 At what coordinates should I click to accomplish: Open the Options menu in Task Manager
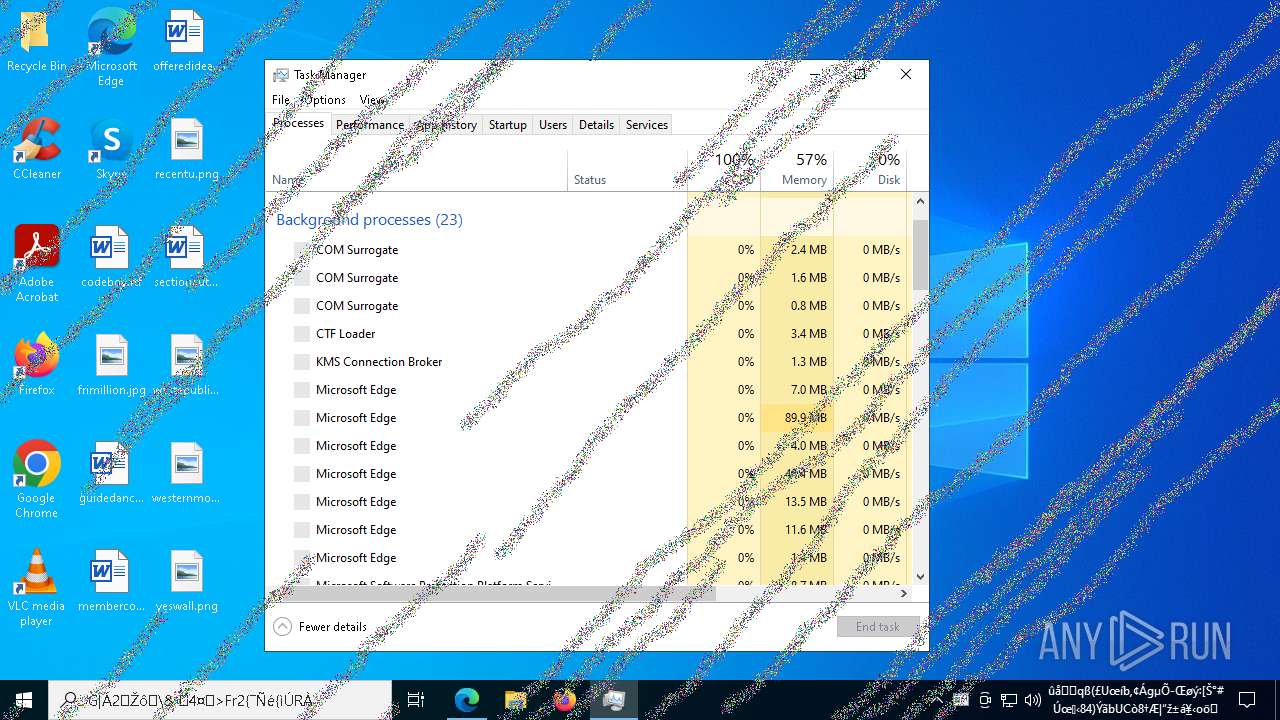pyautogui.click(x=325, y=100)
